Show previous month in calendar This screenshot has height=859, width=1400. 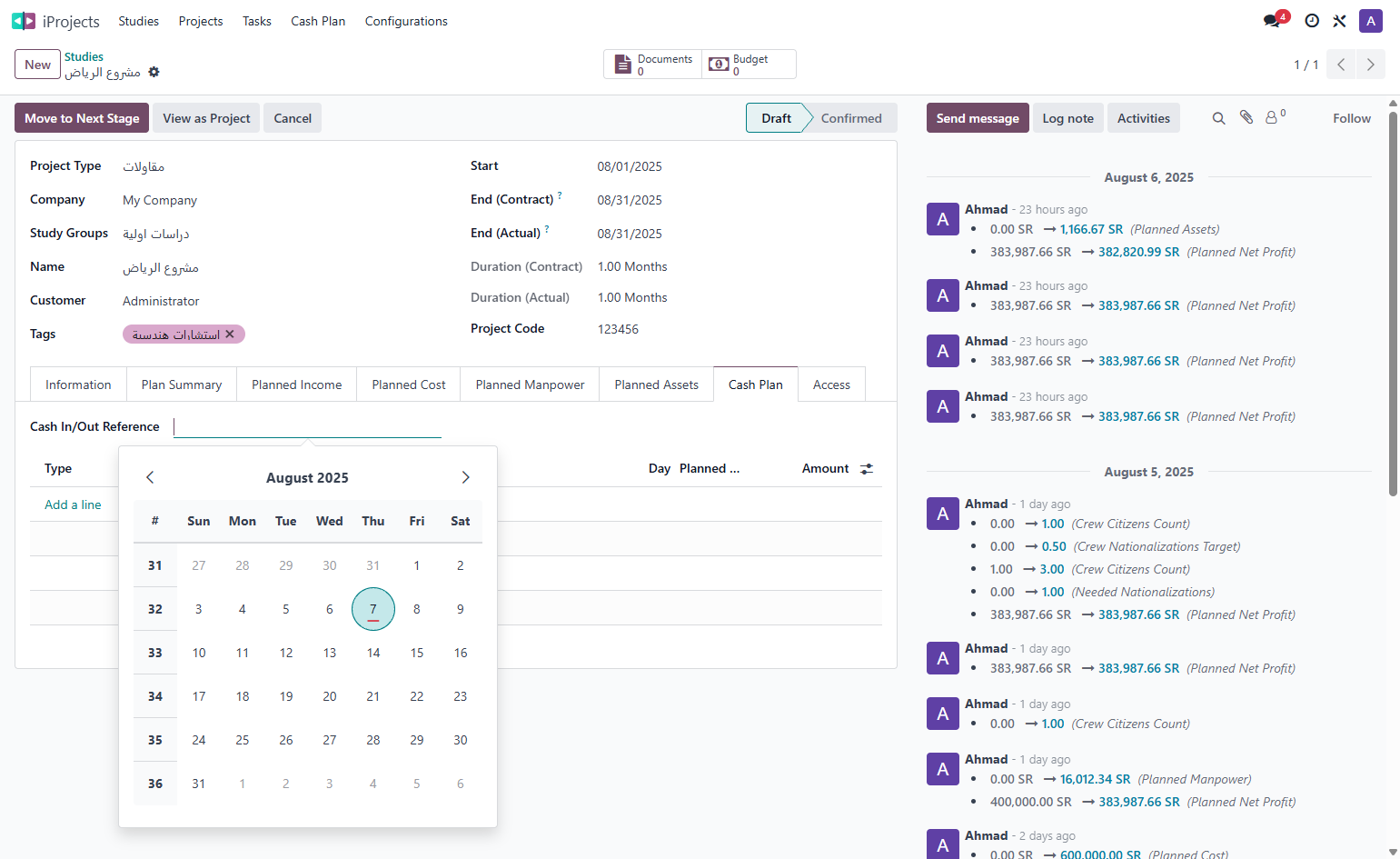tap(151, 477)
